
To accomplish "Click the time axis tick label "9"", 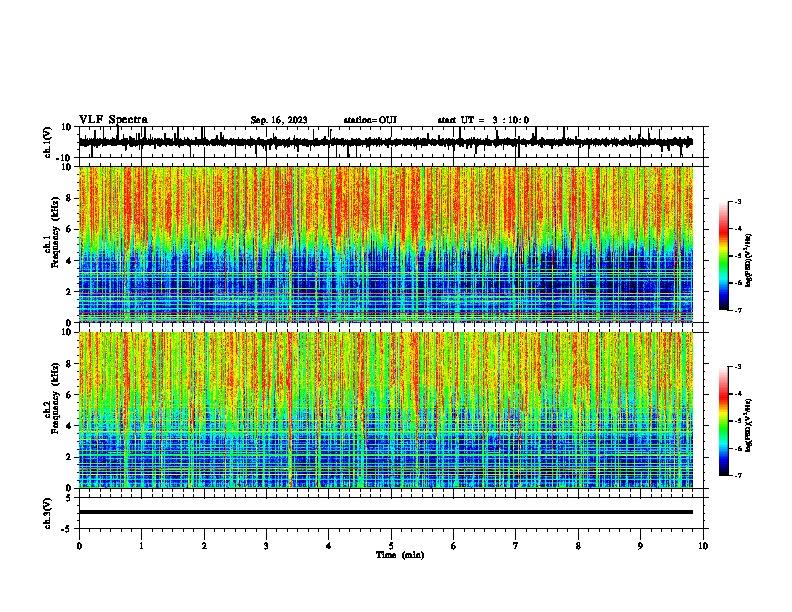I will (640, 546).
